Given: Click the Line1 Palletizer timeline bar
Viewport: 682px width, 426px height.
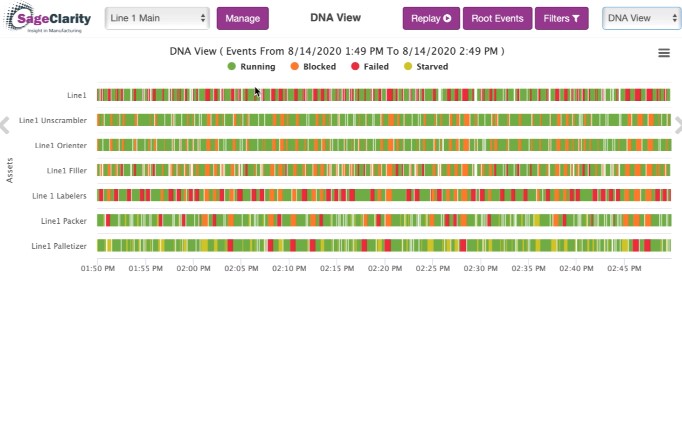Looking at the screenshot, I should click(x=384, y=245).
